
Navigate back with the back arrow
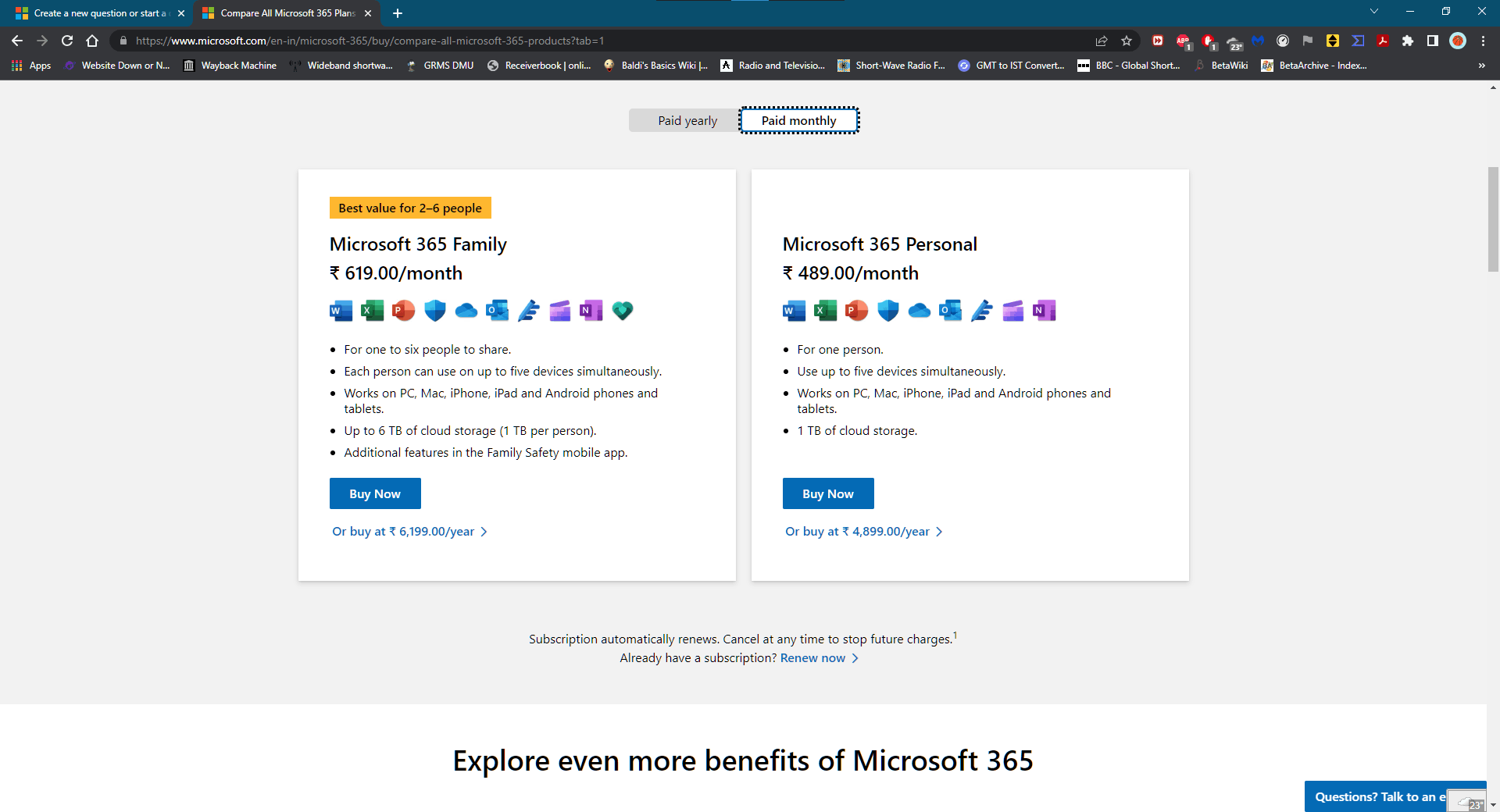17,41
